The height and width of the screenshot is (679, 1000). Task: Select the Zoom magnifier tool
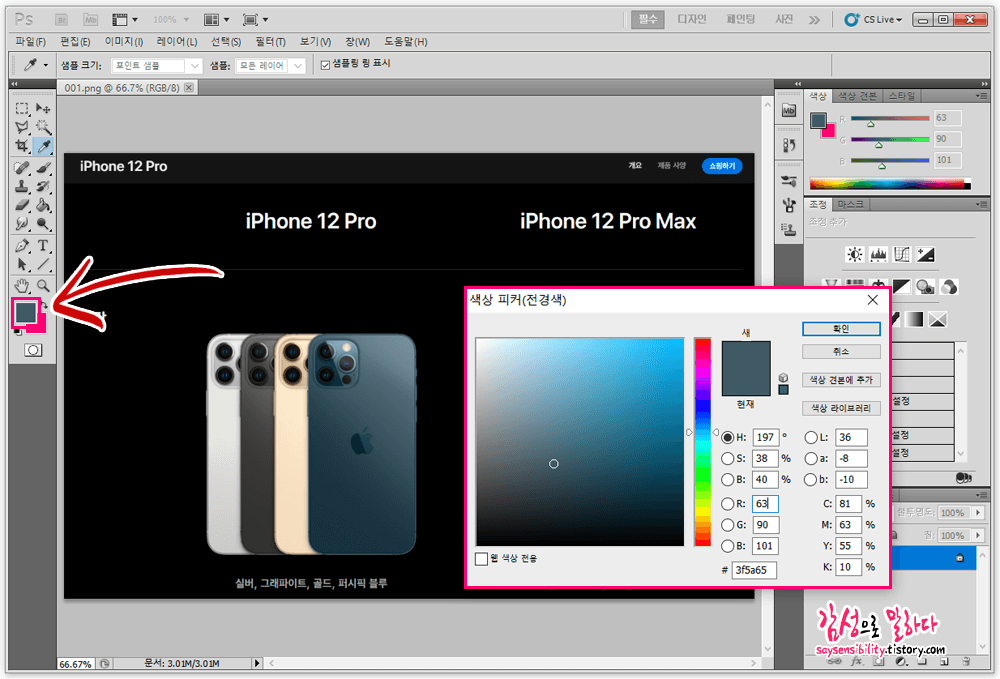click(x=43, y=285)
